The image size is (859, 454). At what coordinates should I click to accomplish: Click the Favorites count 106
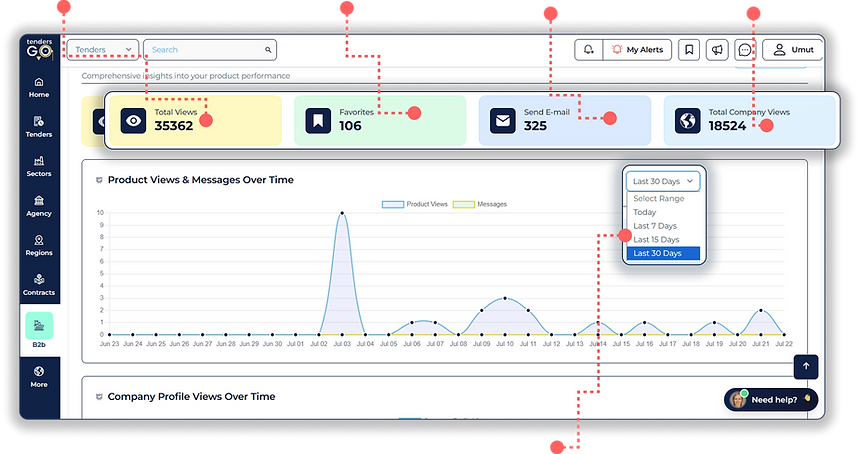pos(350,126)
